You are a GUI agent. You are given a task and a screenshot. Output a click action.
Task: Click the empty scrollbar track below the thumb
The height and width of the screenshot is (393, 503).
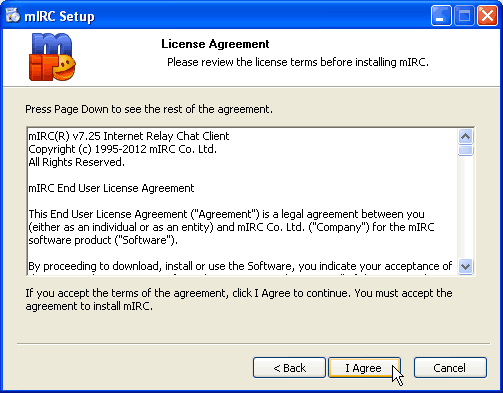point(465,207)
